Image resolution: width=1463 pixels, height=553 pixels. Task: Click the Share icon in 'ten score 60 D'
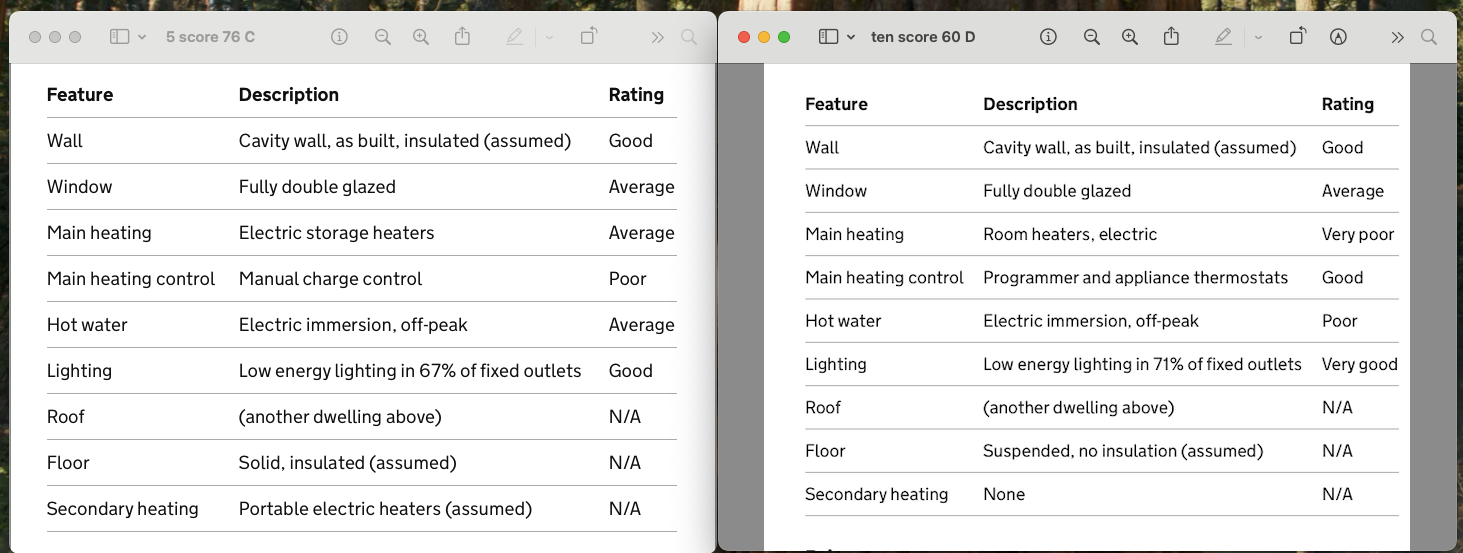click(1171, 37)
